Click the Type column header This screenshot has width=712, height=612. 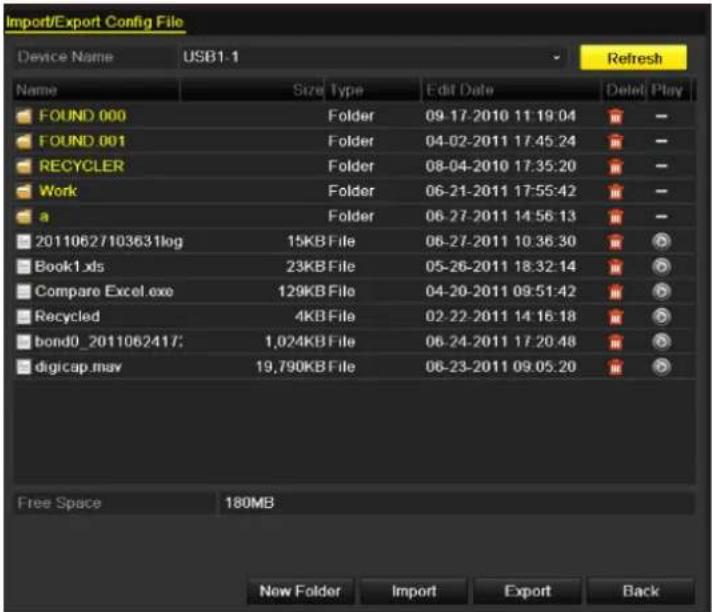[x=373, y=90]
